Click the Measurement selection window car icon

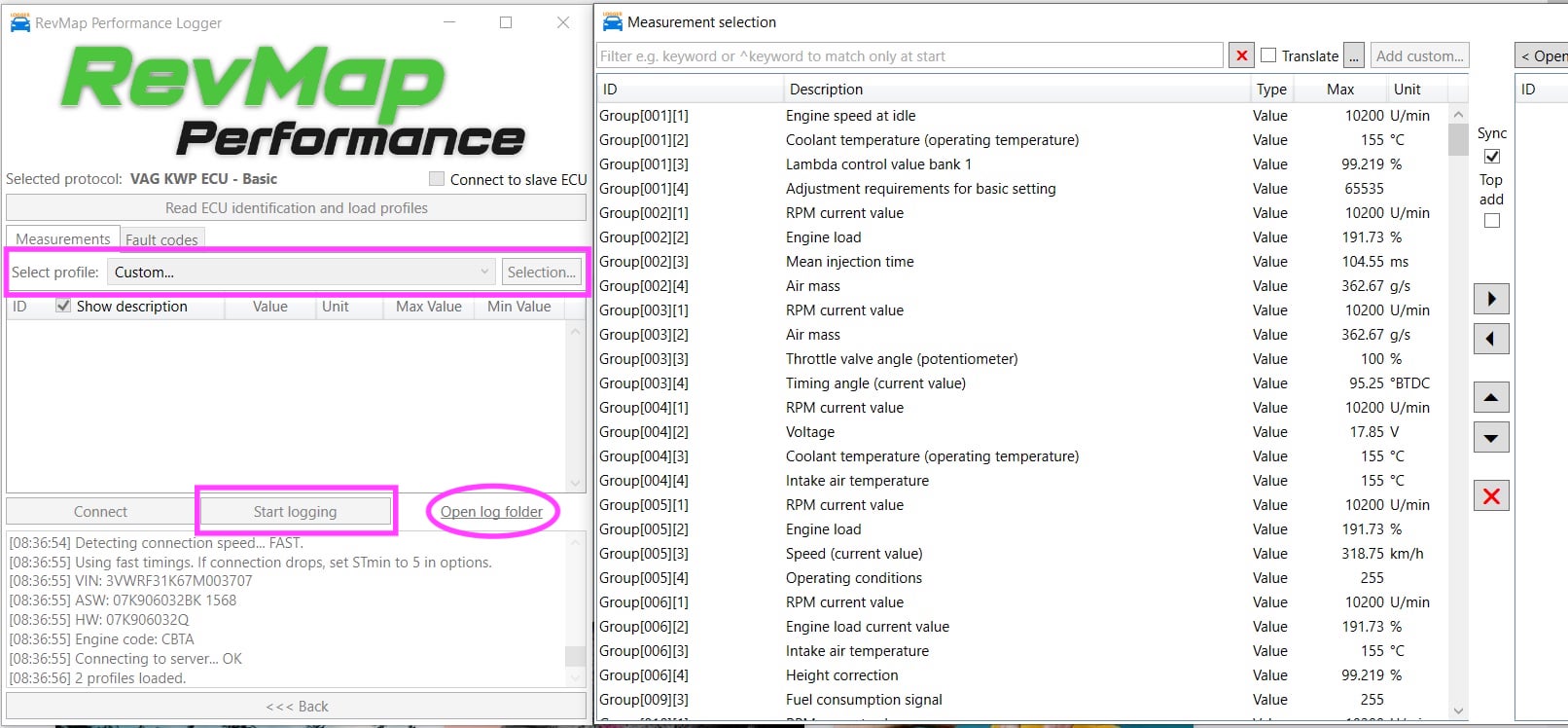tap(612, 21)
